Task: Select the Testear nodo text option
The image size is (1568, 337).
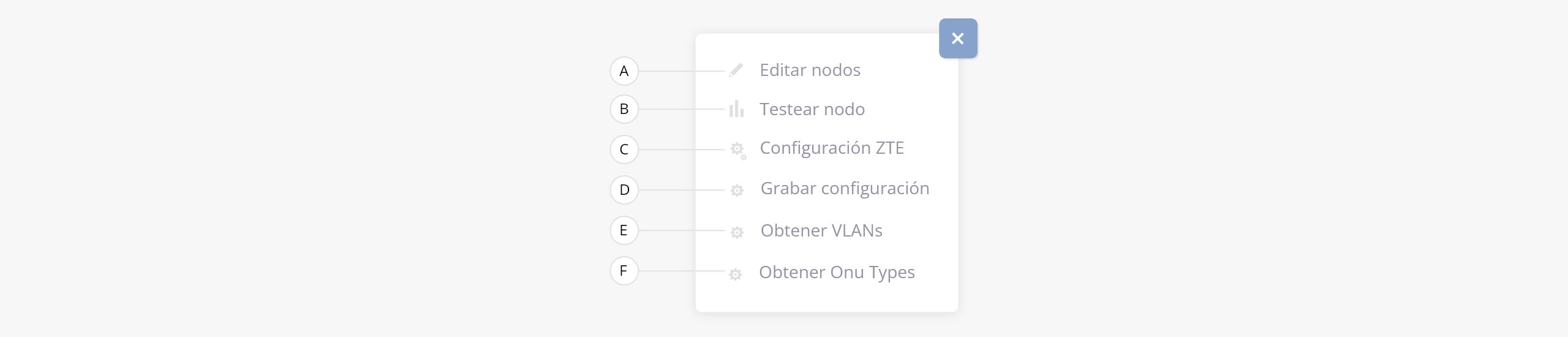Action: 812,109
